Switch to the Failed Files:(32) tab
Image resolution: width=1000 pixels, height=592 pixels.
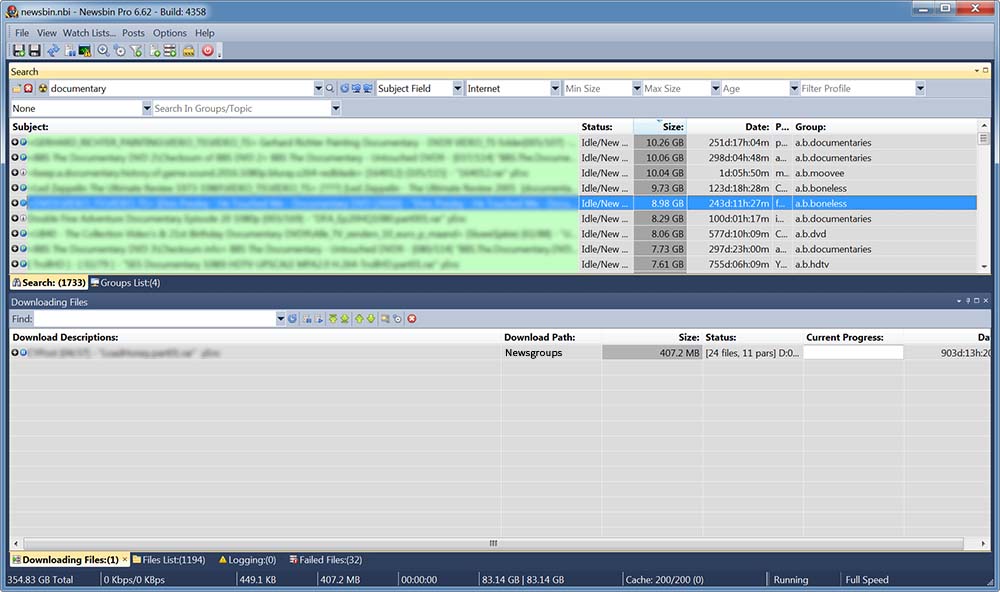pyautogui.click(x=325, y=559)
